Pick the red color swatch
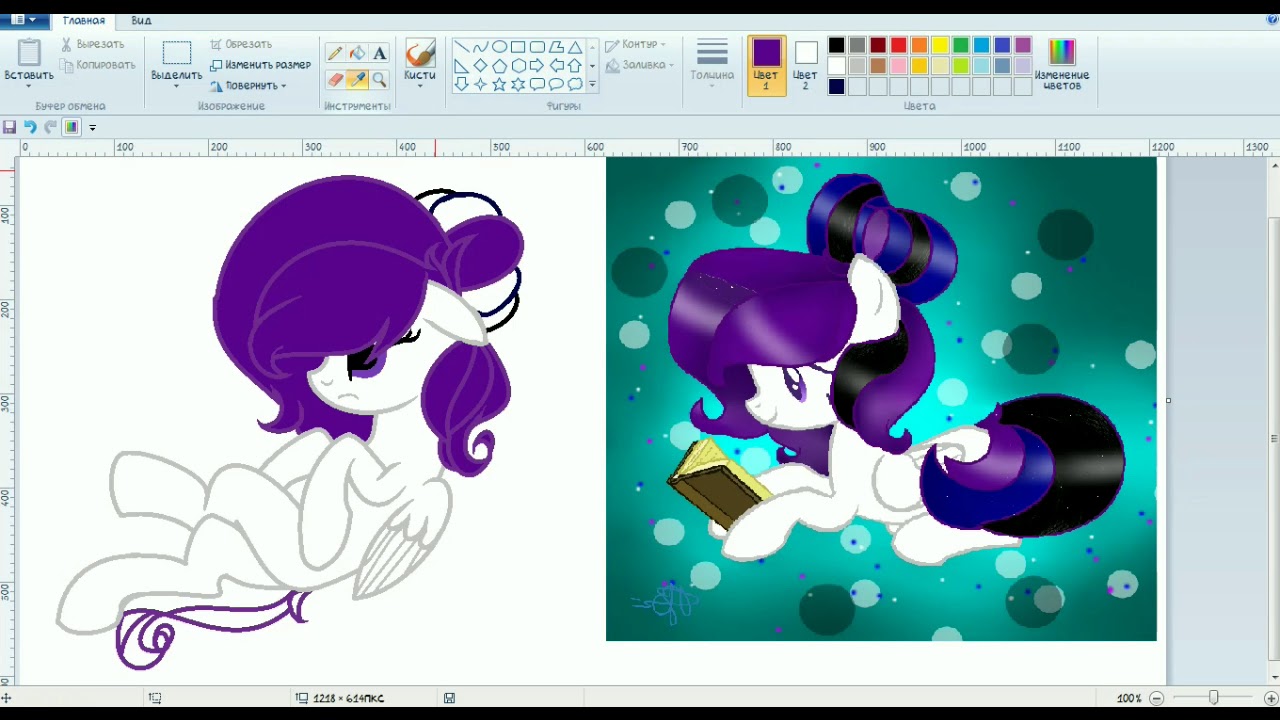The image size is (1280, 720). 899,45
